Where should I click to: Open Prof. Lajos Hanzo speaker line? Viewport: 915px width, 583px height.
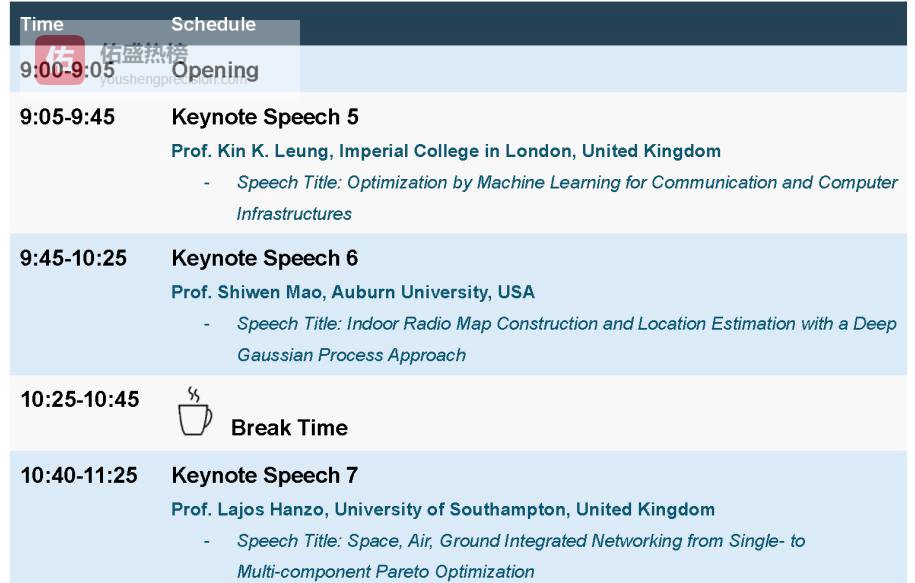[443, 509]
